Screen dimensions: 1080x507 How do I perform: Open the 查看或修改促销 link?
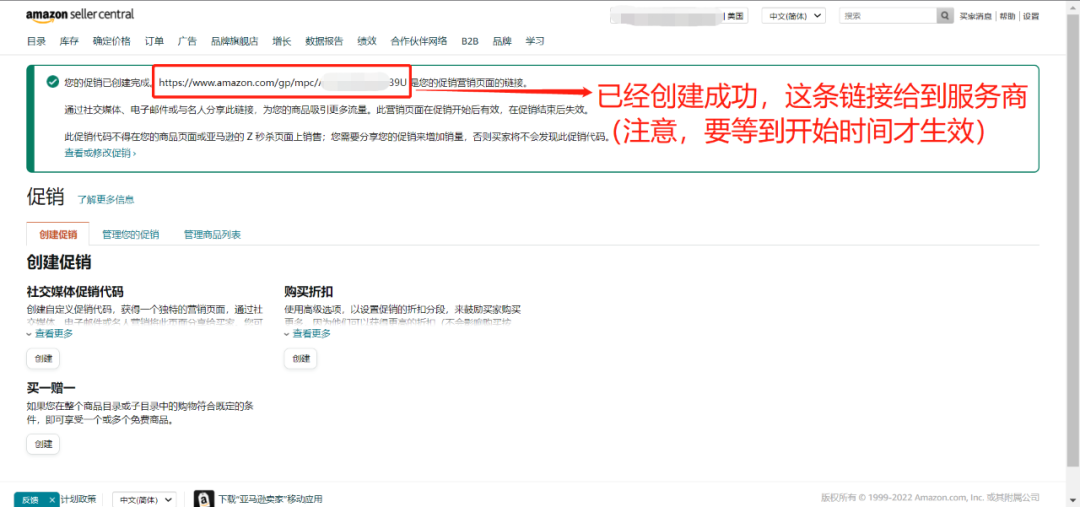click(x=100, y=153)
